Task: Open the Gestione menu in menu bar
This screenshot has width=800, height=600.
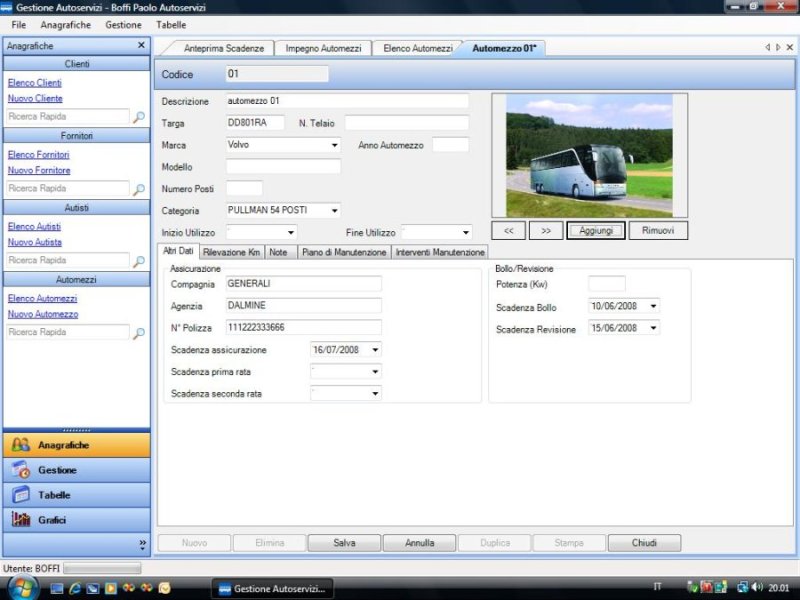Action: 123,24
